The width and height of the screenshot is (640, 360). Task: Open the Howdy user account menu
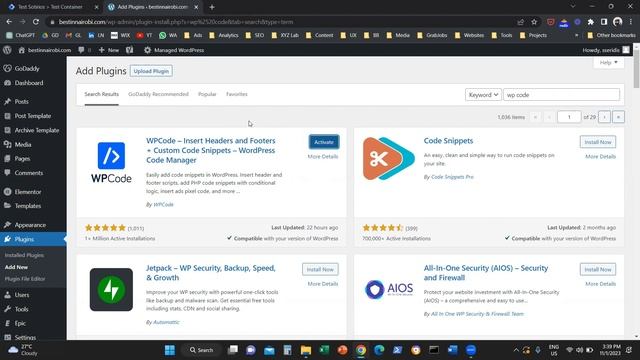(606, 50)
